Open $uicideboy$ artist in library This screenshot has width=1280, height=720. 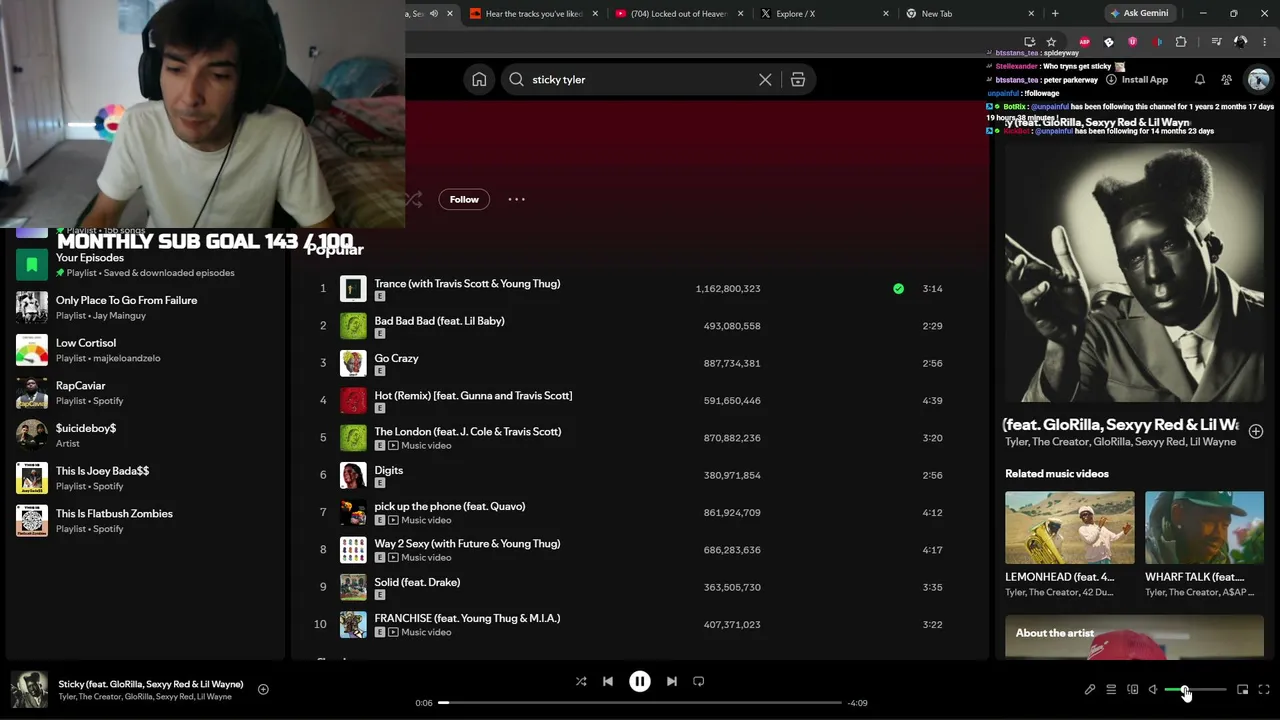[145, 435]
